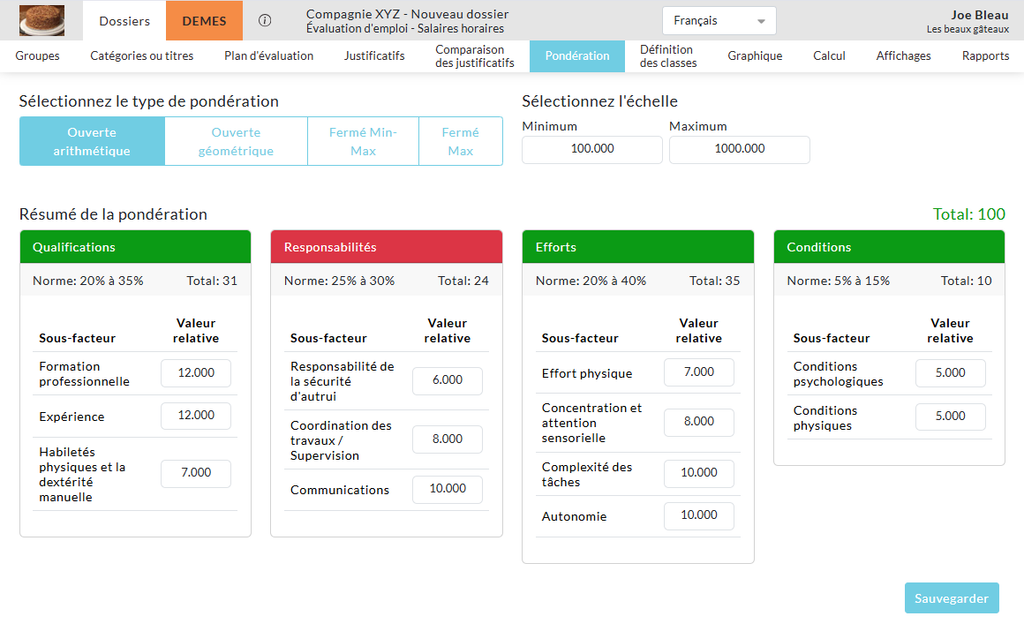Open Catégories ou titres section

[x=142, y=55]
